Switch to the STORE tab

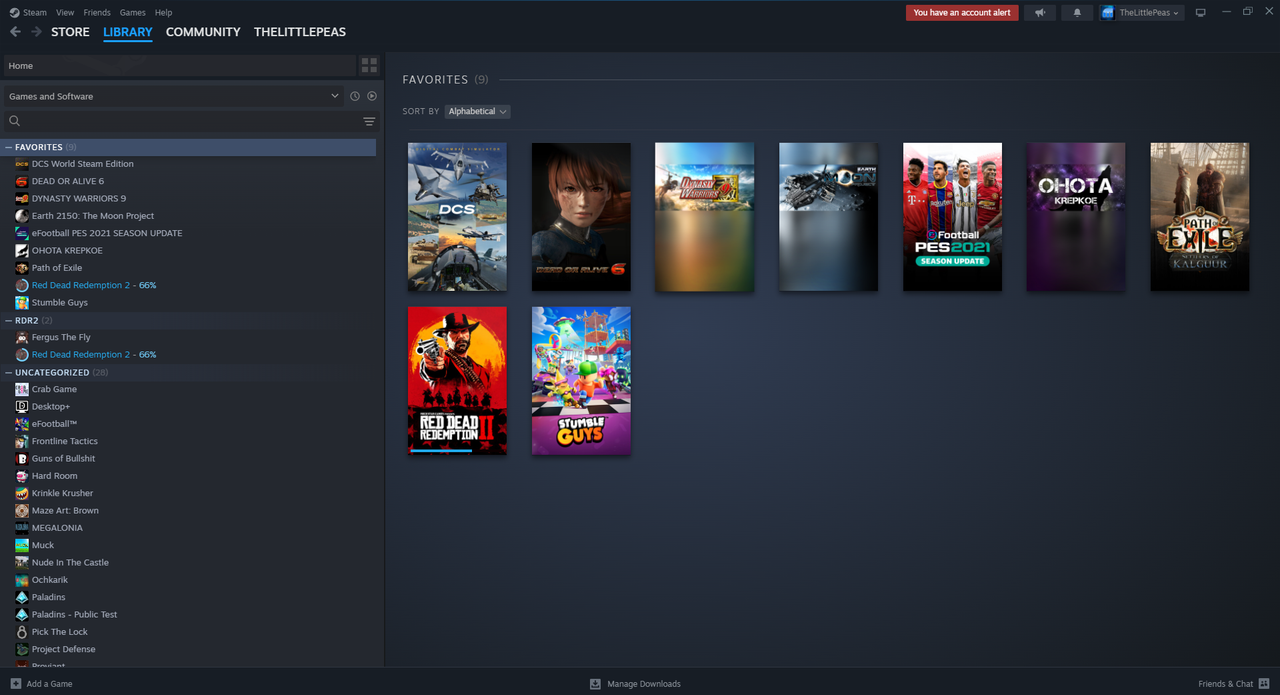[x=70, y=32]
